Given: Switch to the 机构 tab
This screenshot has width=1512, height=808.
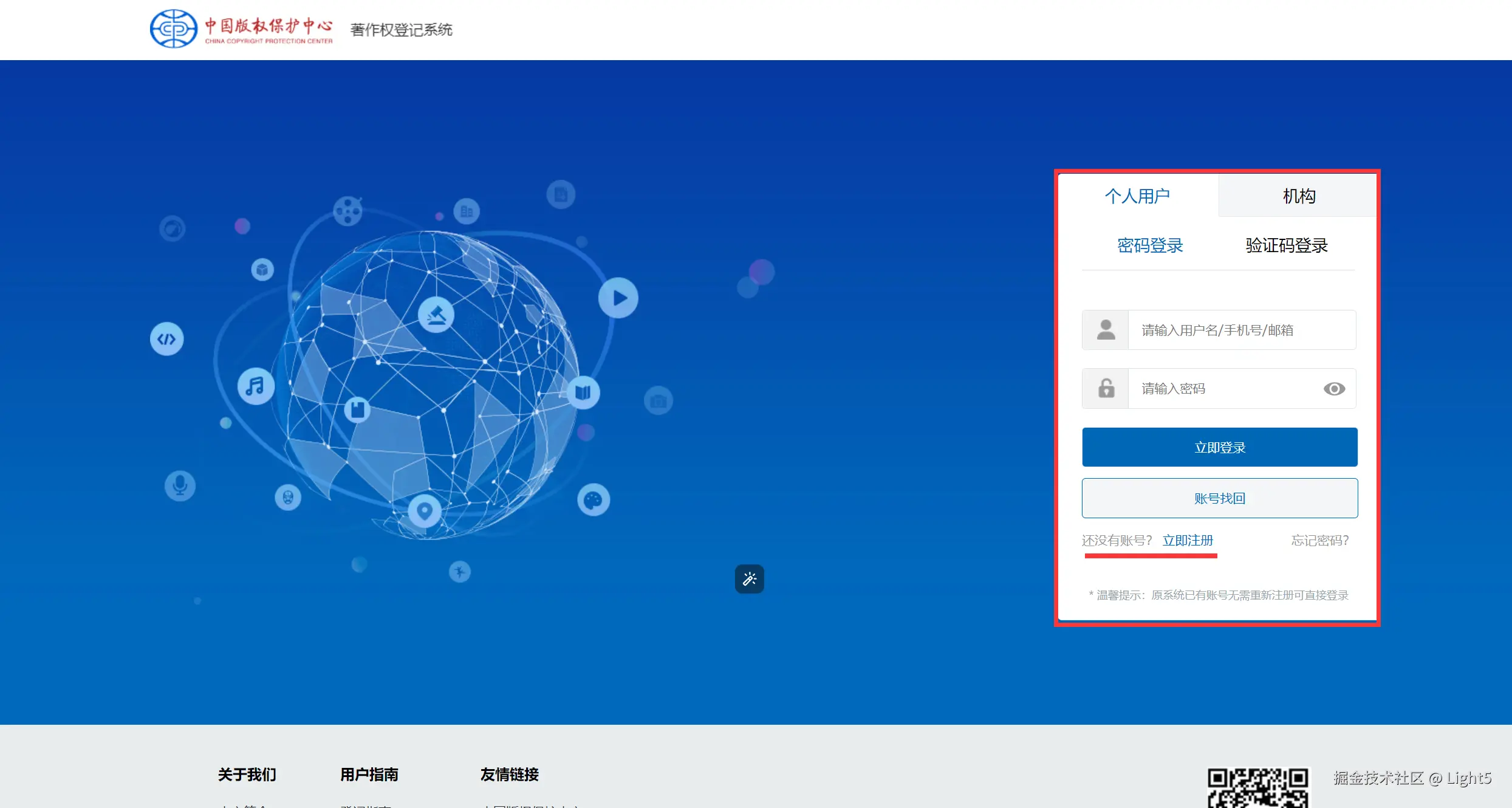Looking at the screenshot, I should tap(1299, 196).
